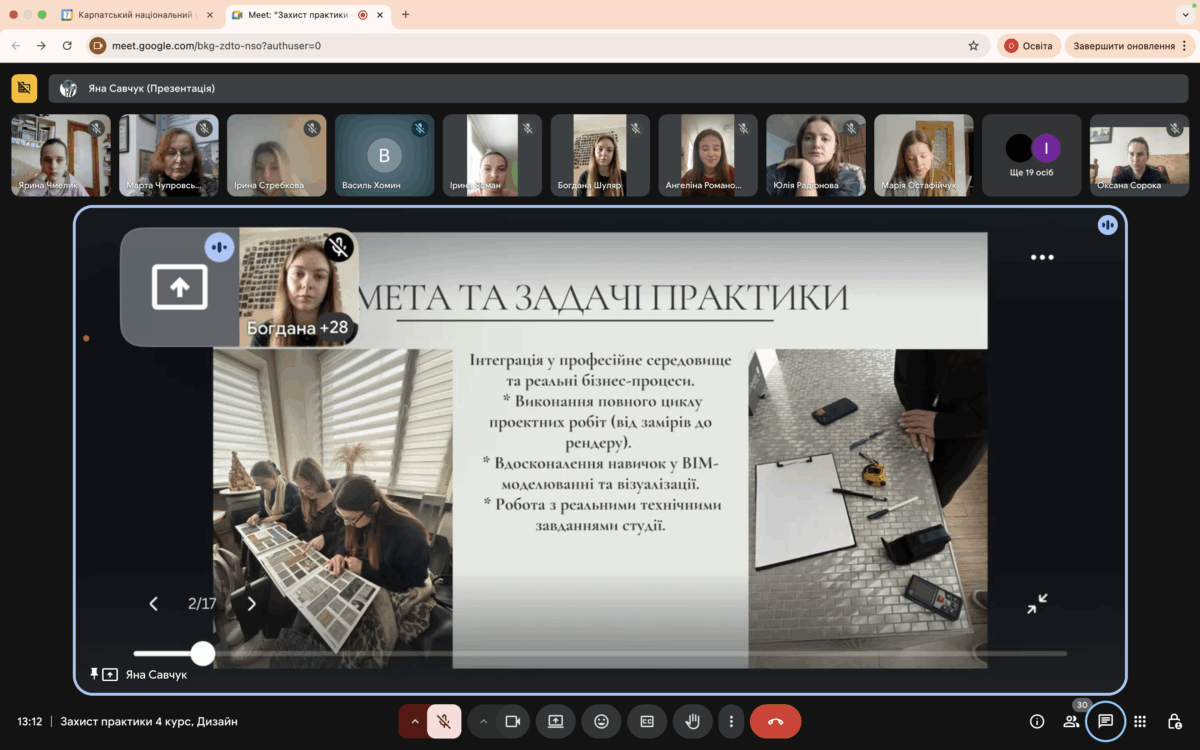
Task: Open meeting details info icon
Action: (1037, 721)
